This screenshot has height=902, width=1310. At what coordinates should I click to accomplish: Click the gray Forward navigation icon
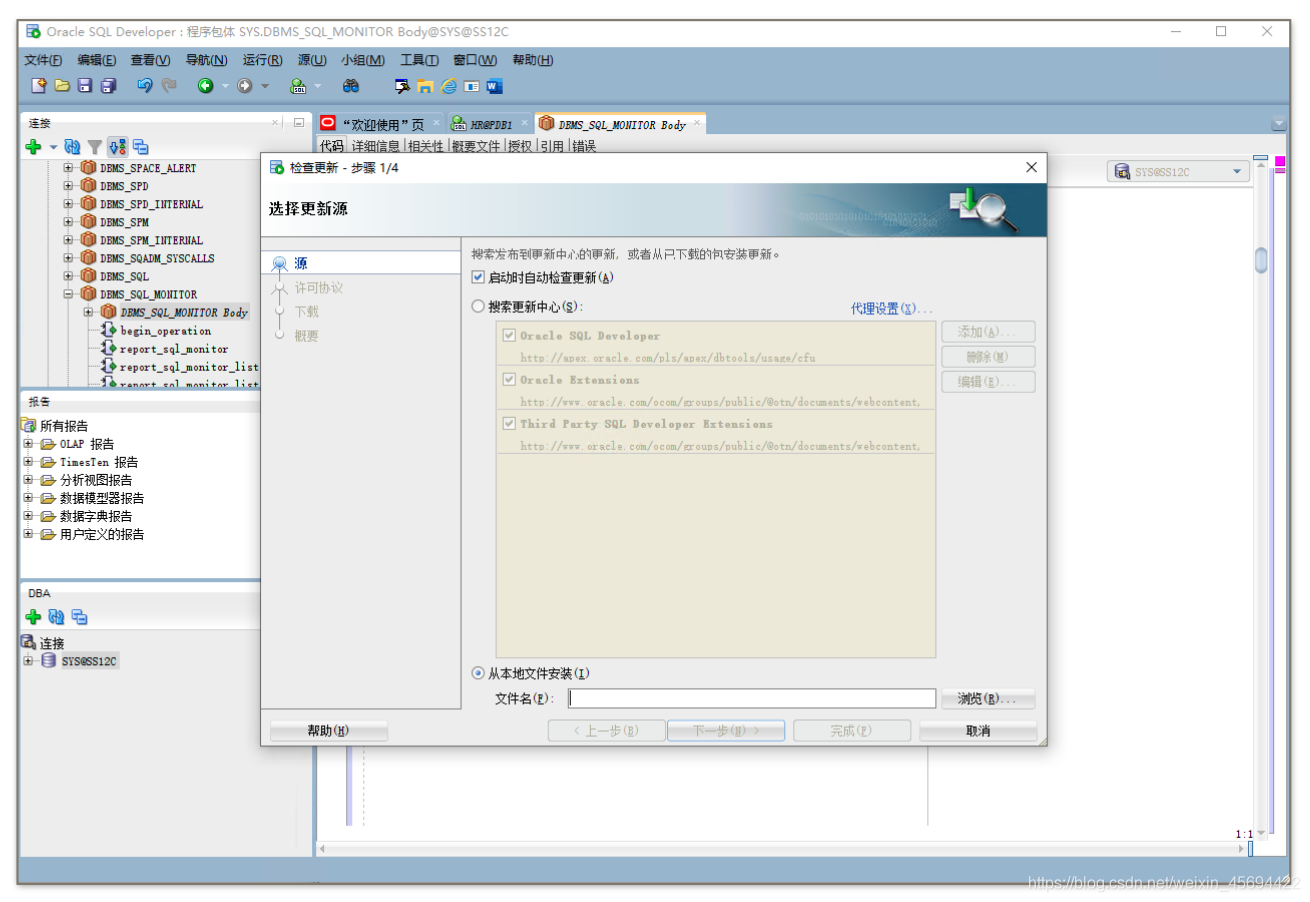[245, 86]
